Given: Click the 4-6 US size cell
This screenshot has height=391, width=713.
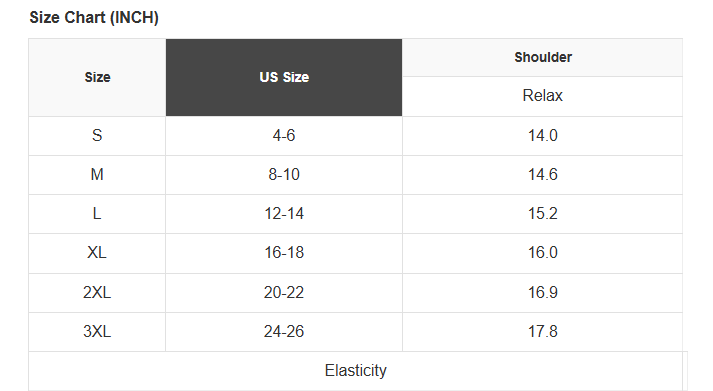Looking at the screenshot, I should coord(284,135).
